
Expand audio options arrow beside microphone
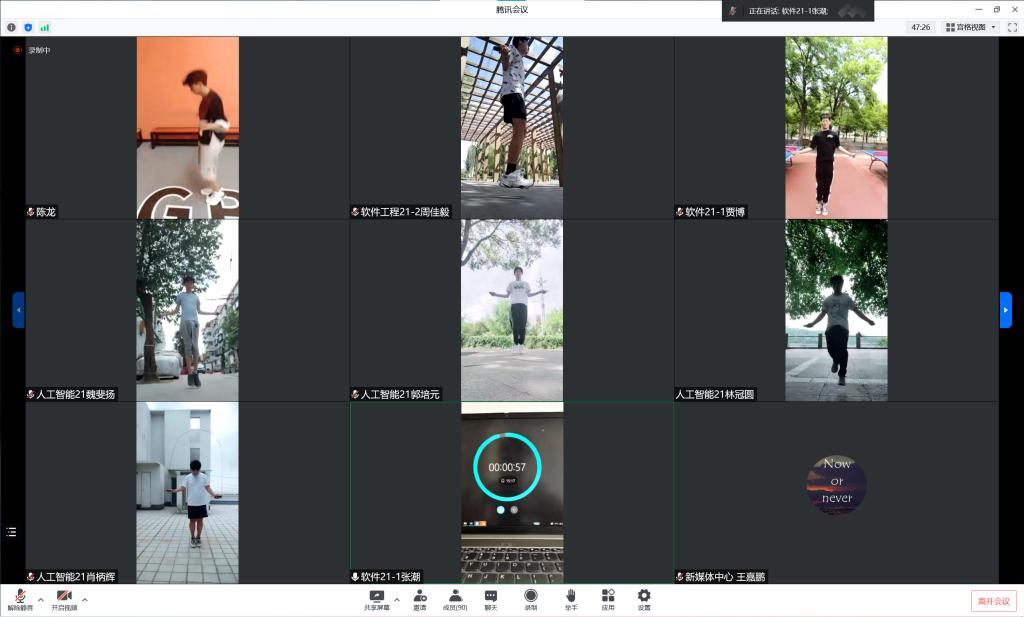click(41, 600)
